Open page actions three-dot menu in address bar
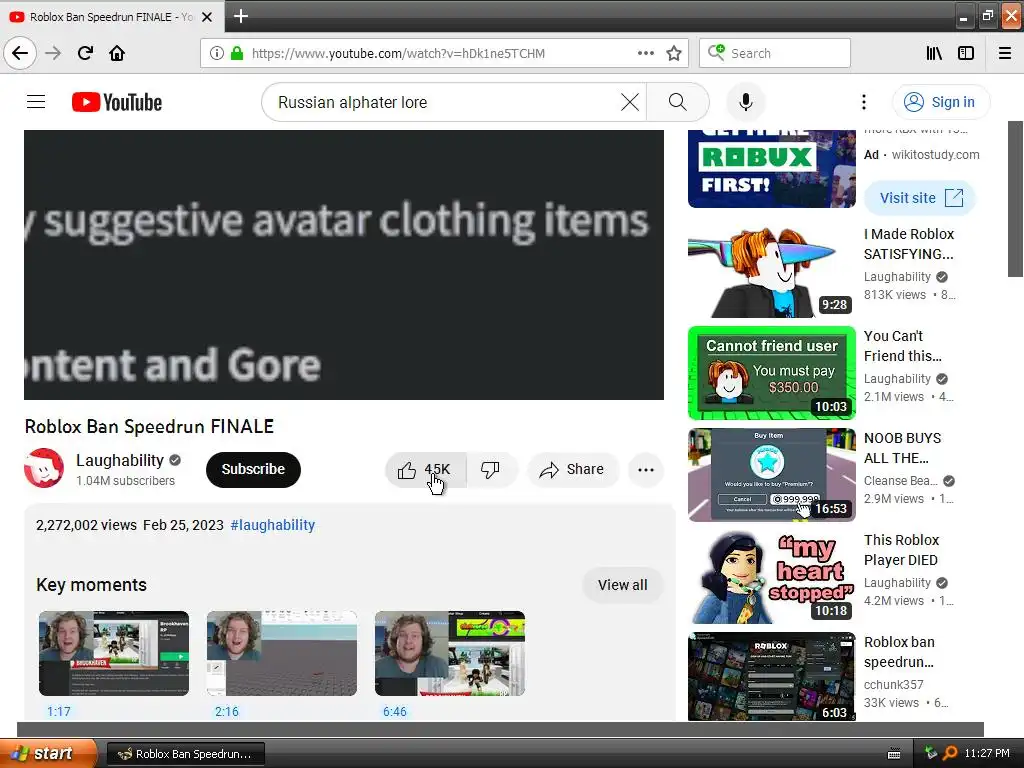 (645, 53)
